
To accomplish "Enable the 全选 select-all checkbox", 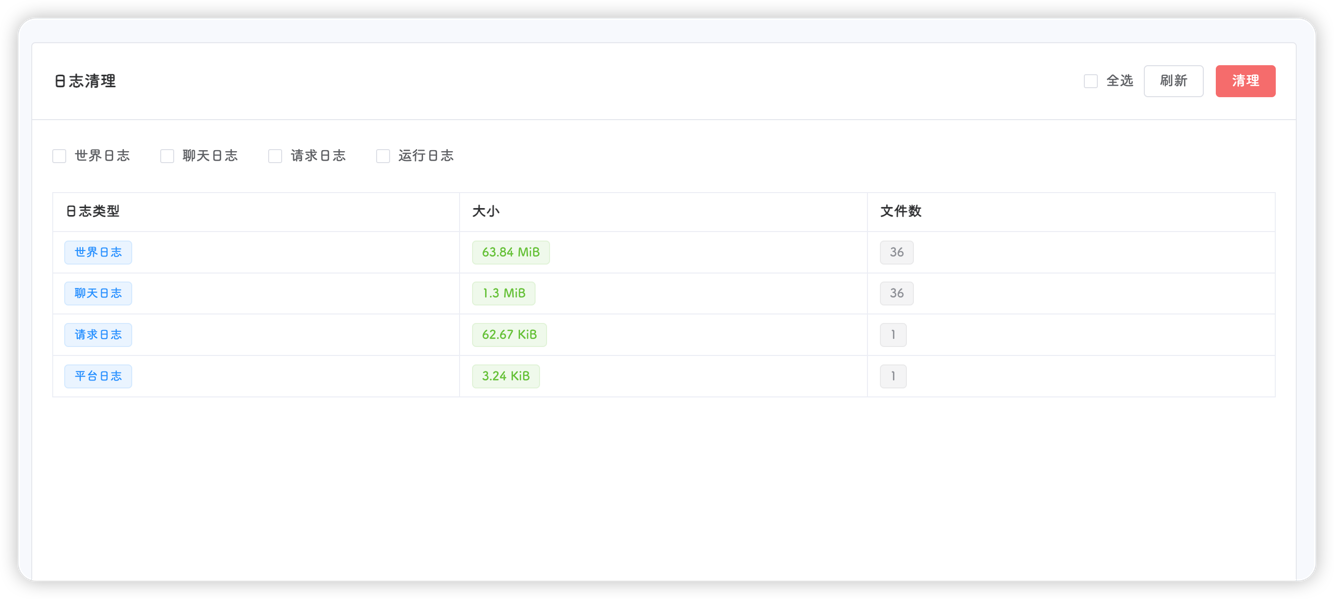I will coord(1090,80).
